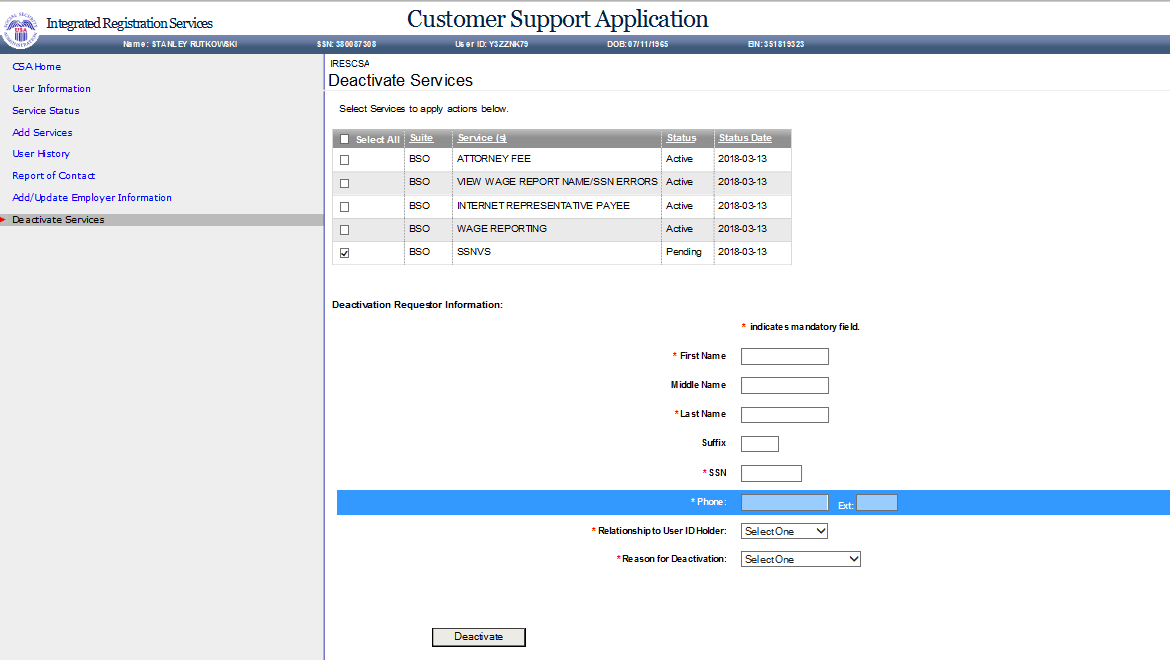Focus the SSN text box
This screenshot has width=1170, height=660.
[x=771, y=473]
